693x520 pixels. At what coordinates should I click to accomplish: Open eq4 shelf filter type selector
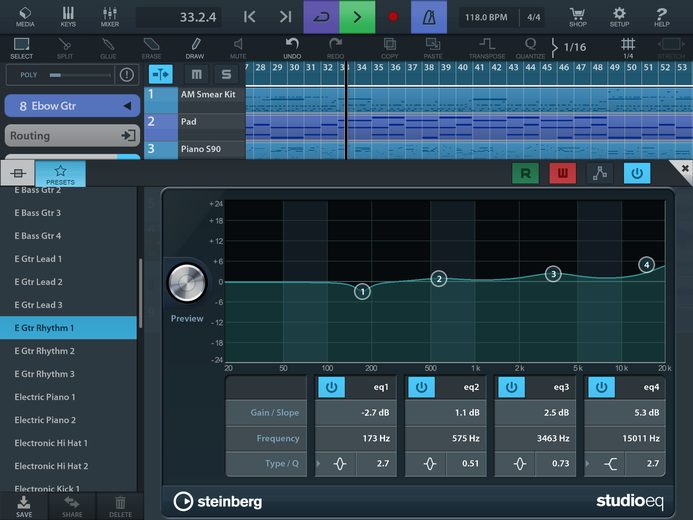click(x=610, y=464)
